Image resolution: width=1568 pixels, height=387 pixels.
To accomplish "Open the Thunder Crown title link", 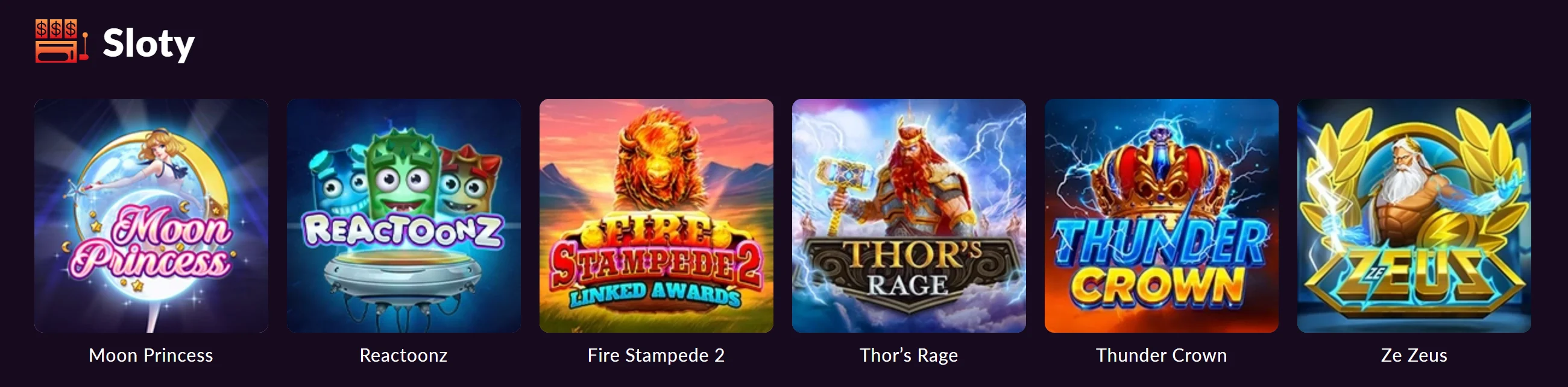I will [1162, 356].
